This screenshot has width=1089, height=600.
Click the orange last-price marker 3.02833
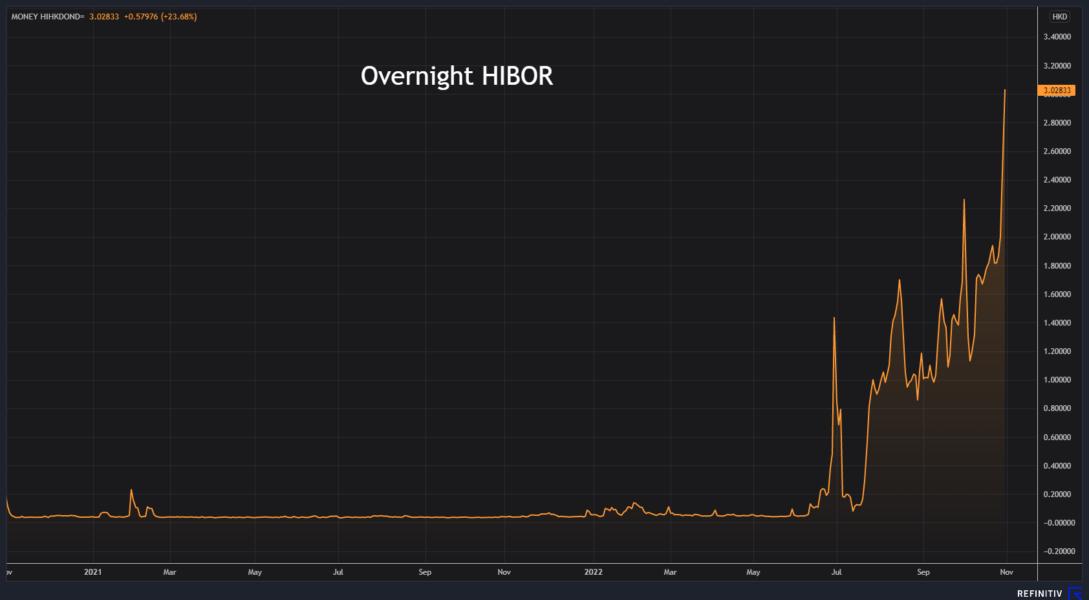1055,90
